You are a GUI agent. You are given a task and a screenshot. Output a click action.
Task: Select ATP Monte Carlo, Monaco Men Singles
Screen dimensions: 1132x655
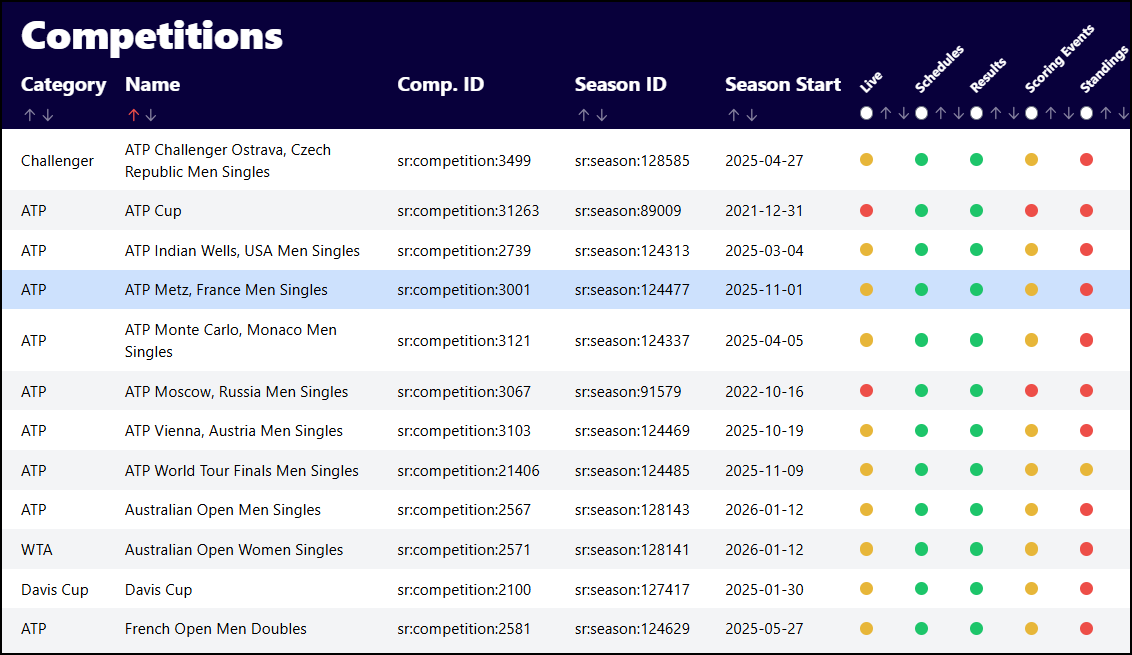(x=230, y=340)
